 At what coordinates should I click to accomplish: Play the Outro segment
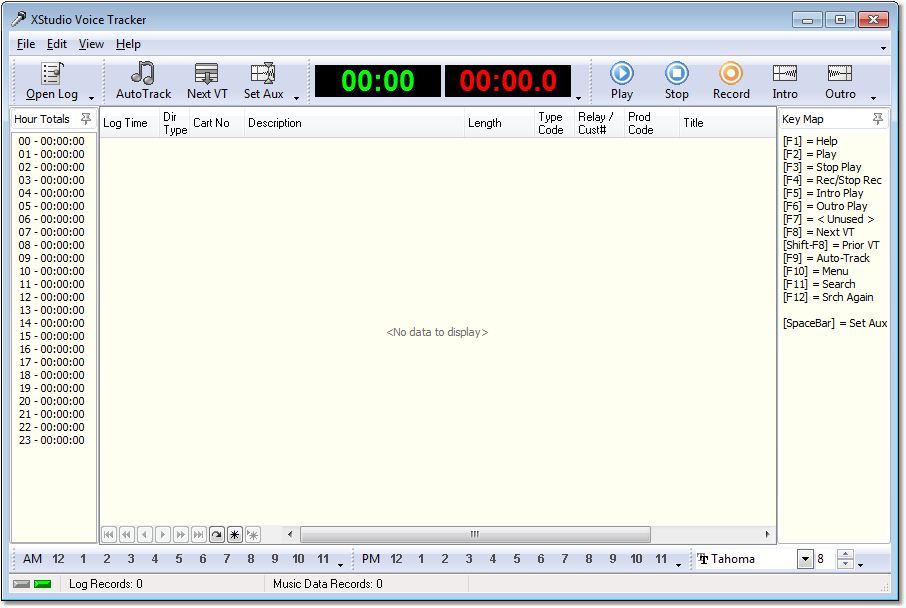point(840,81)
